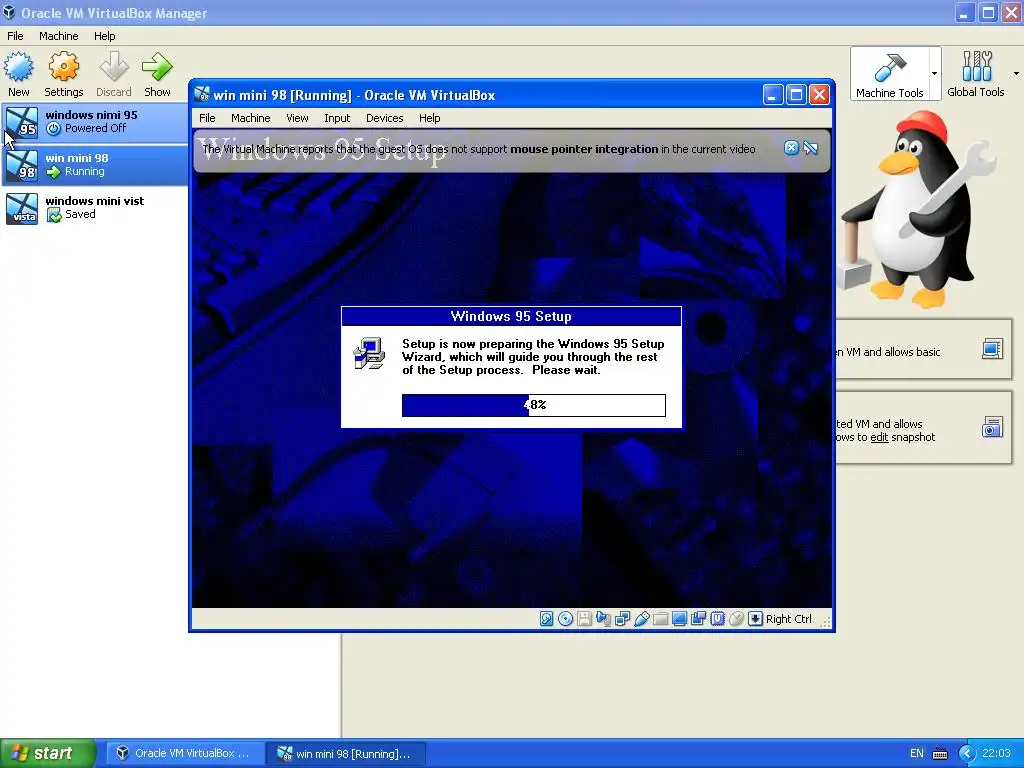Click the floppy disk status icon
This screenshot has width=1024, height=768.
coord(584,618)
